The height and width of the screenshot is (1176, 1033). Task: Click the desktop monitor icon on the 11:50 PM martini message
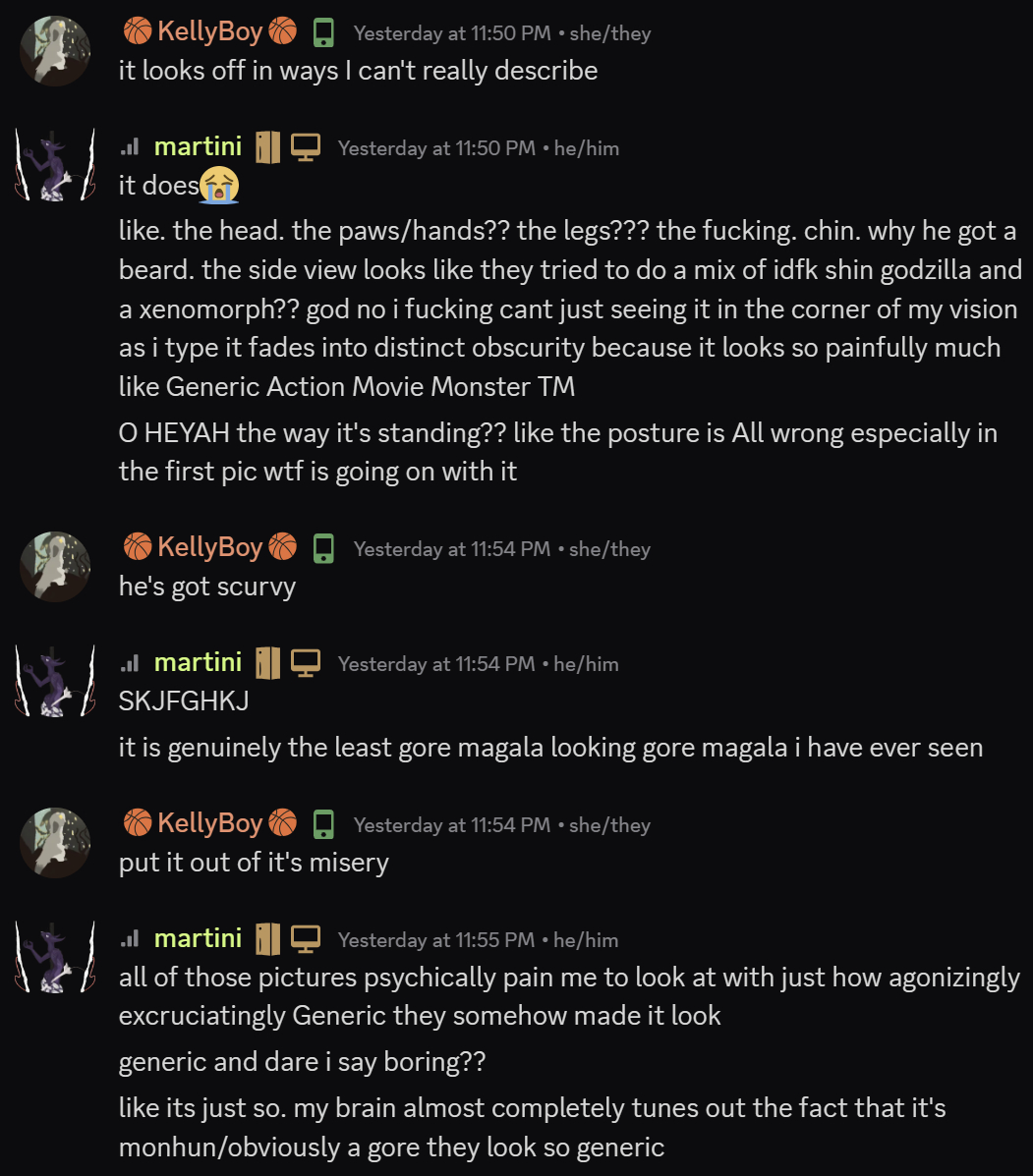306,147
